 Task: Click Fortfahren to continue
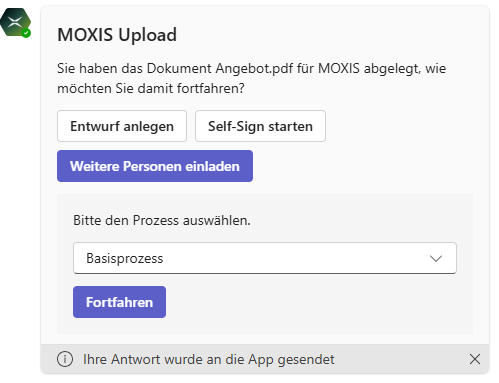(x=119, y=302)
